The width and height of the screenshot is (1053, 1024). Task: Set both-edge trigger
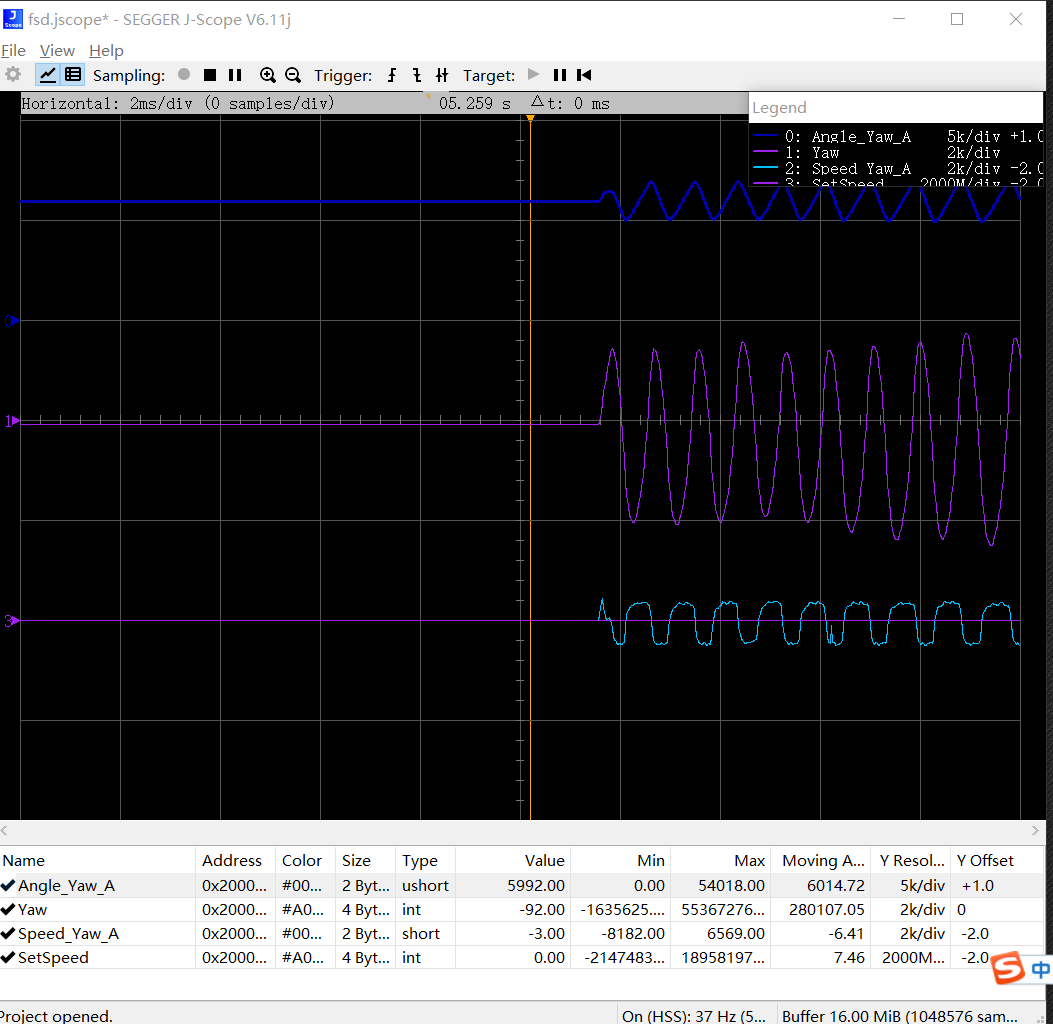(x=442, y=75)
